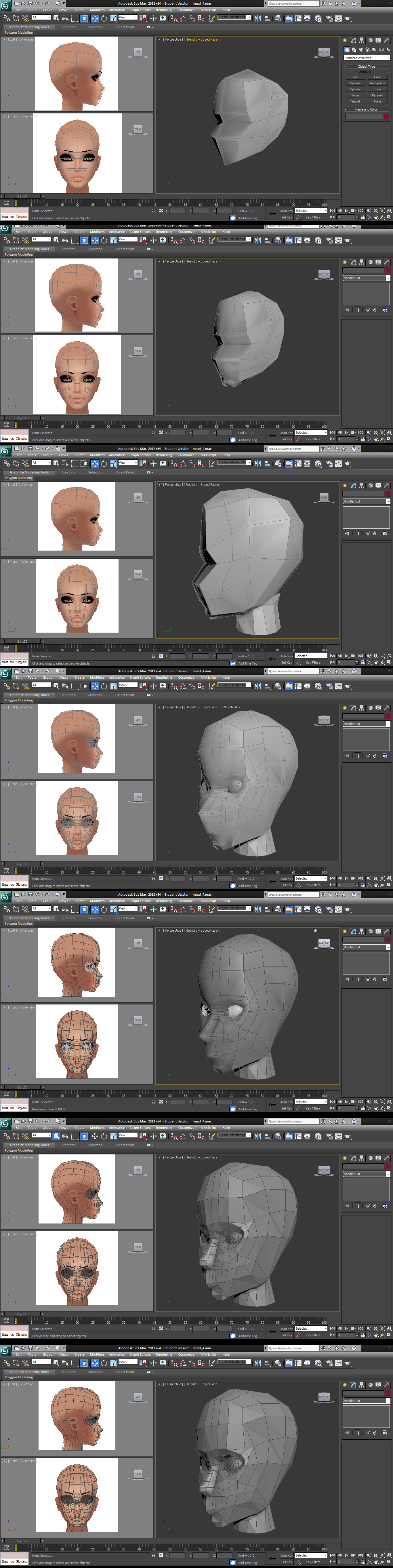Click Select and Link in topmost screenshot toolbar
The width and height of the screenshot is (393, 1568).
click(7, 18)
